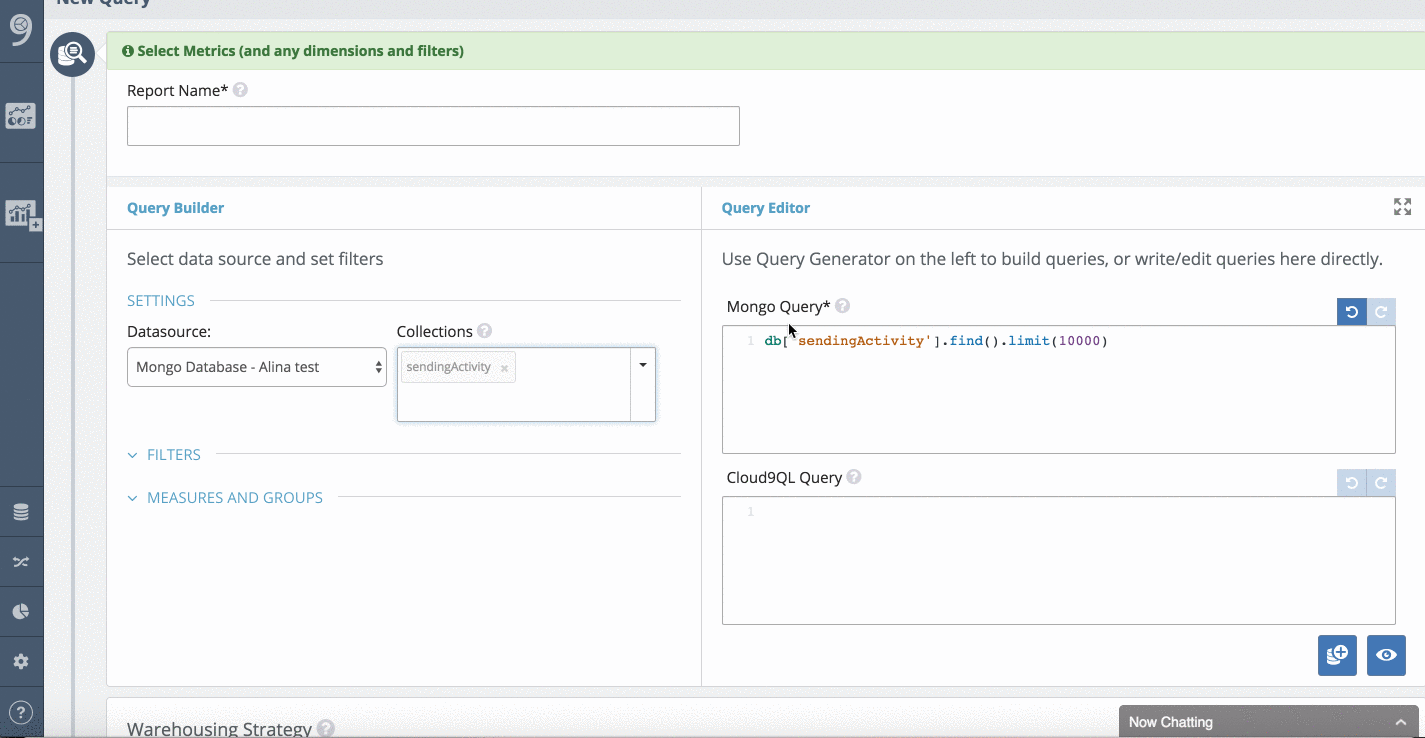
Task: Add datasource with the coins plus button
Action: pos(1337,655)
